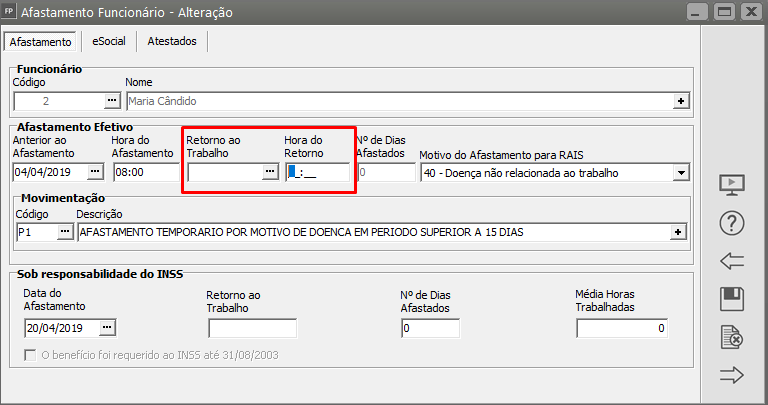The image size is (768, 405).
Task: Click the INSS Data do Afastamento field 20/04/2019
Action: pyautogui.click(x=62, y=328)
